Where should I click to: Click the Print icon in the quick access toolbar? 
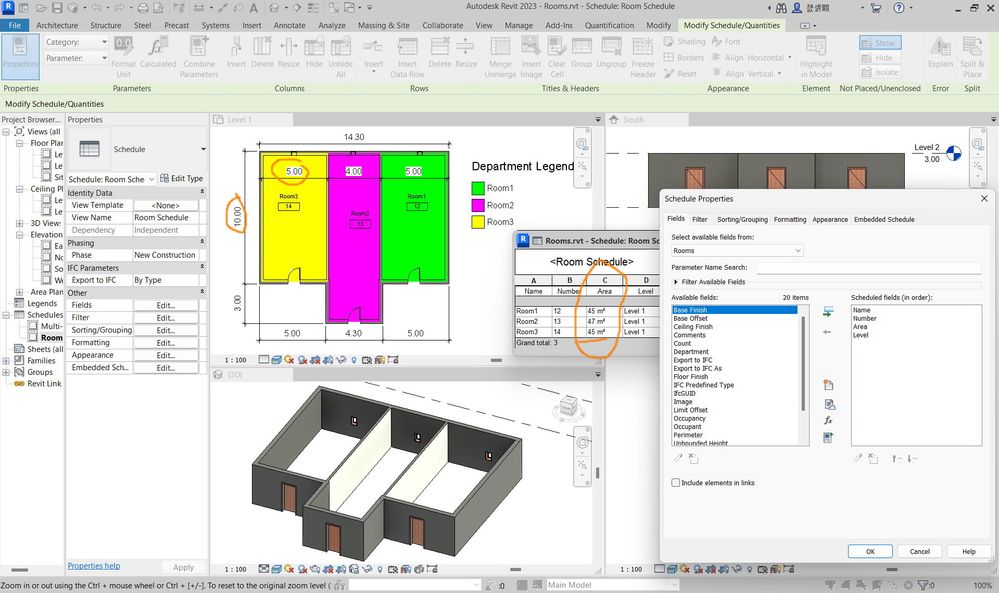point(143,8)
